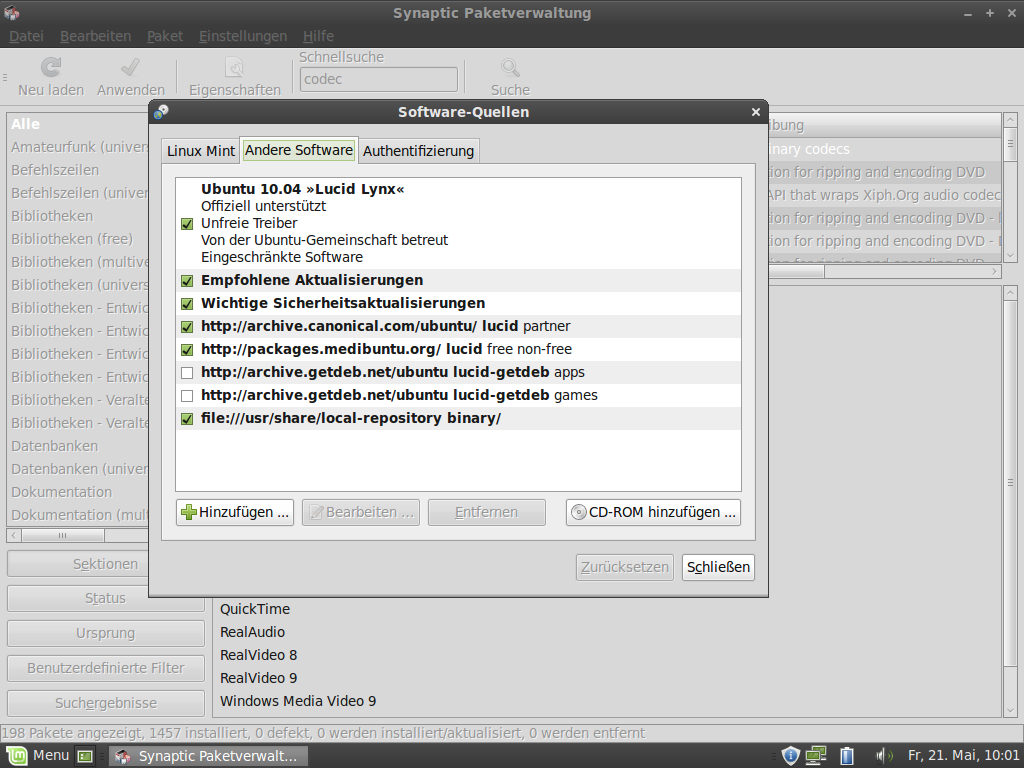This screenshot has height=768, width=1024.
Task: Click the Anwenden checkmark icon
Action: (130, 68)
